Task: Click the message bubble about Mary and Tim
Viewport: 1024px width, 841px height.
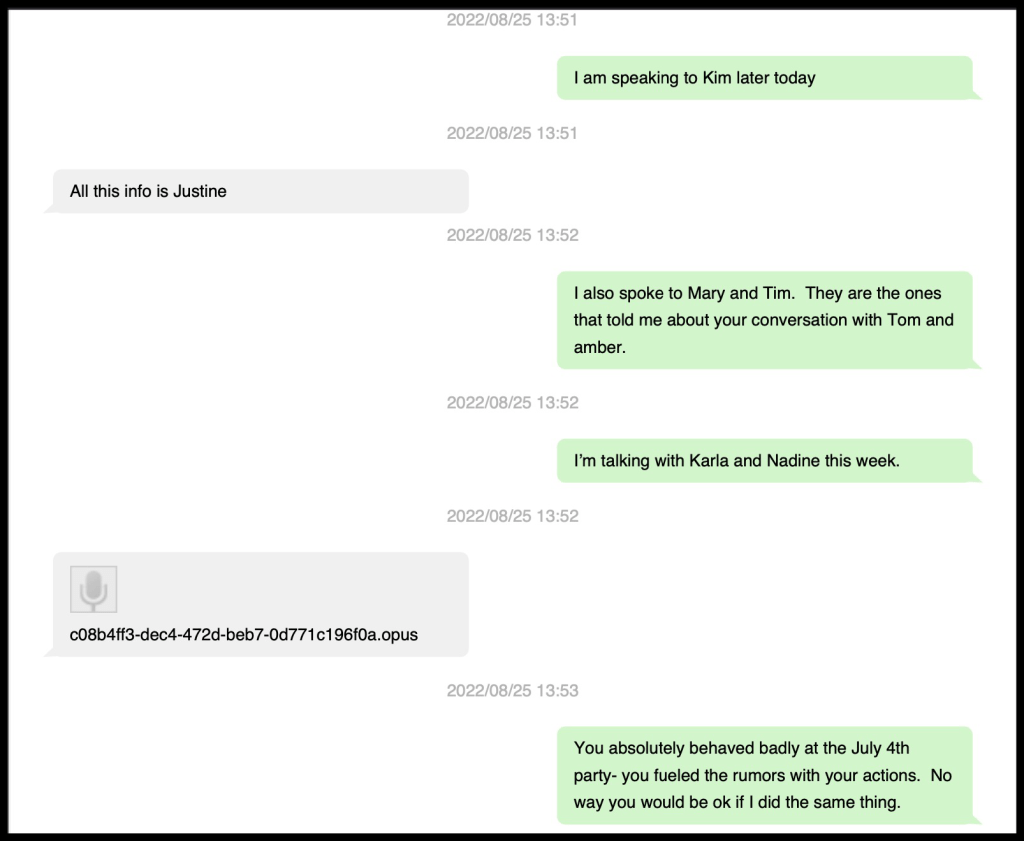Action: (x=764, y=320)
